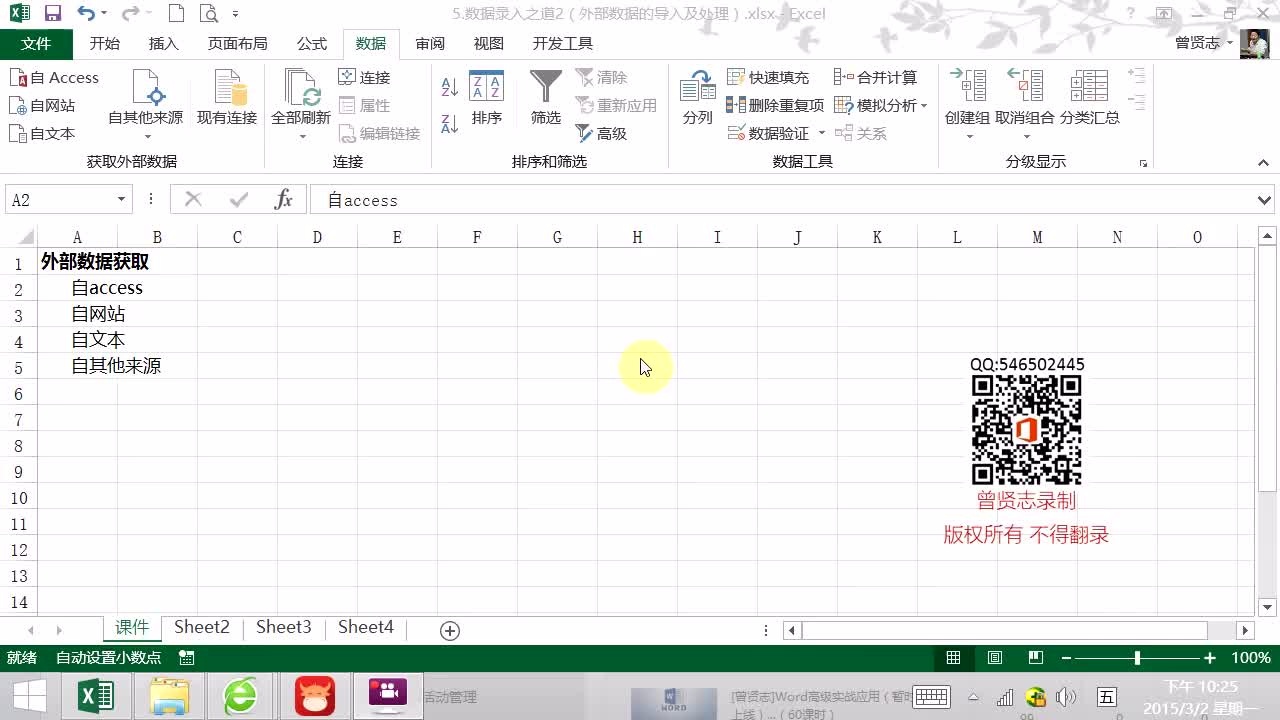Switch to Insert (插入) tab
Screen dimensions: 1280x720
pos(163,44)
